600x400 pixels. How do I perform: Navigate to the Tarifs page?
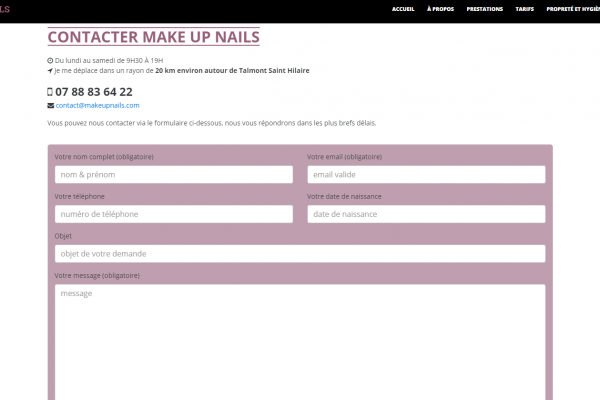coord(524,8)
